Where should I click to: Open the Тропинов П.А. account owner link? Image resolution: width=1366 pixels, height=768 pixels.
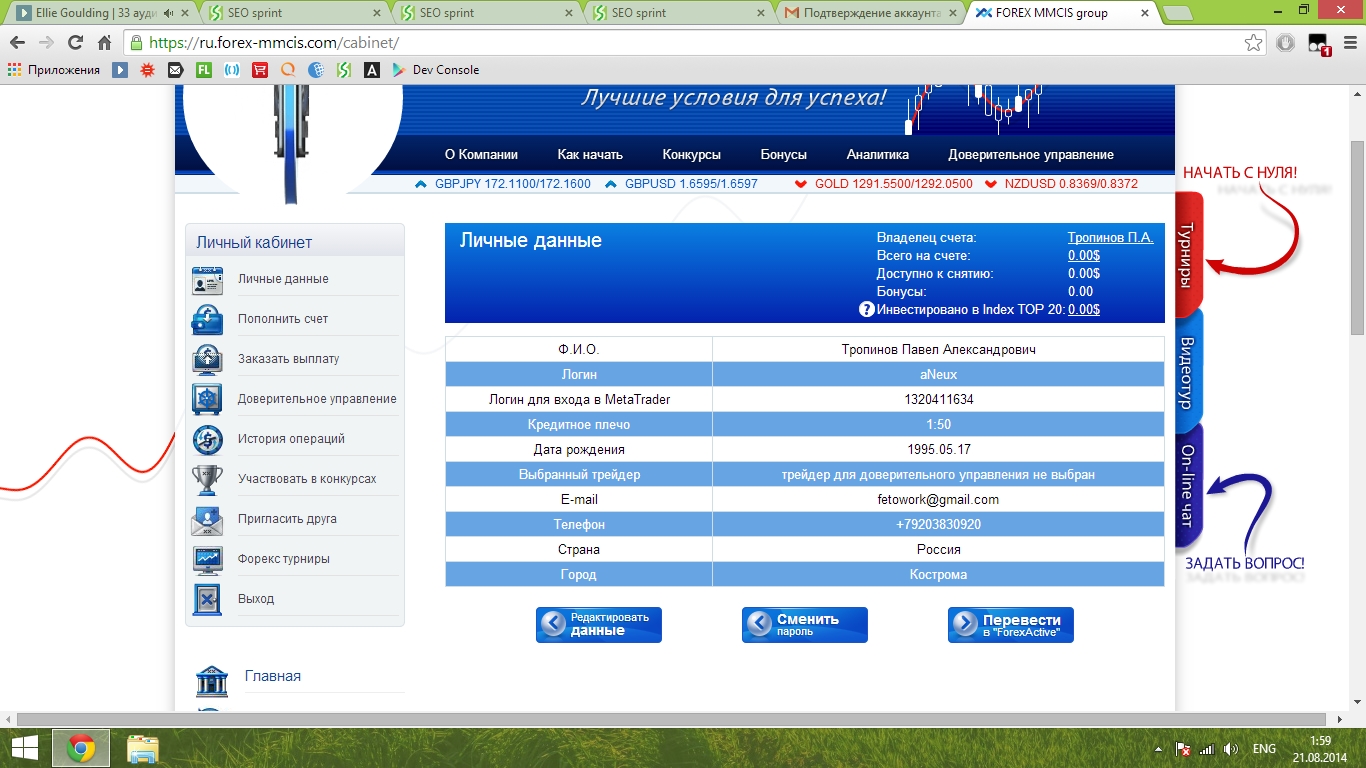(1110, 238)
